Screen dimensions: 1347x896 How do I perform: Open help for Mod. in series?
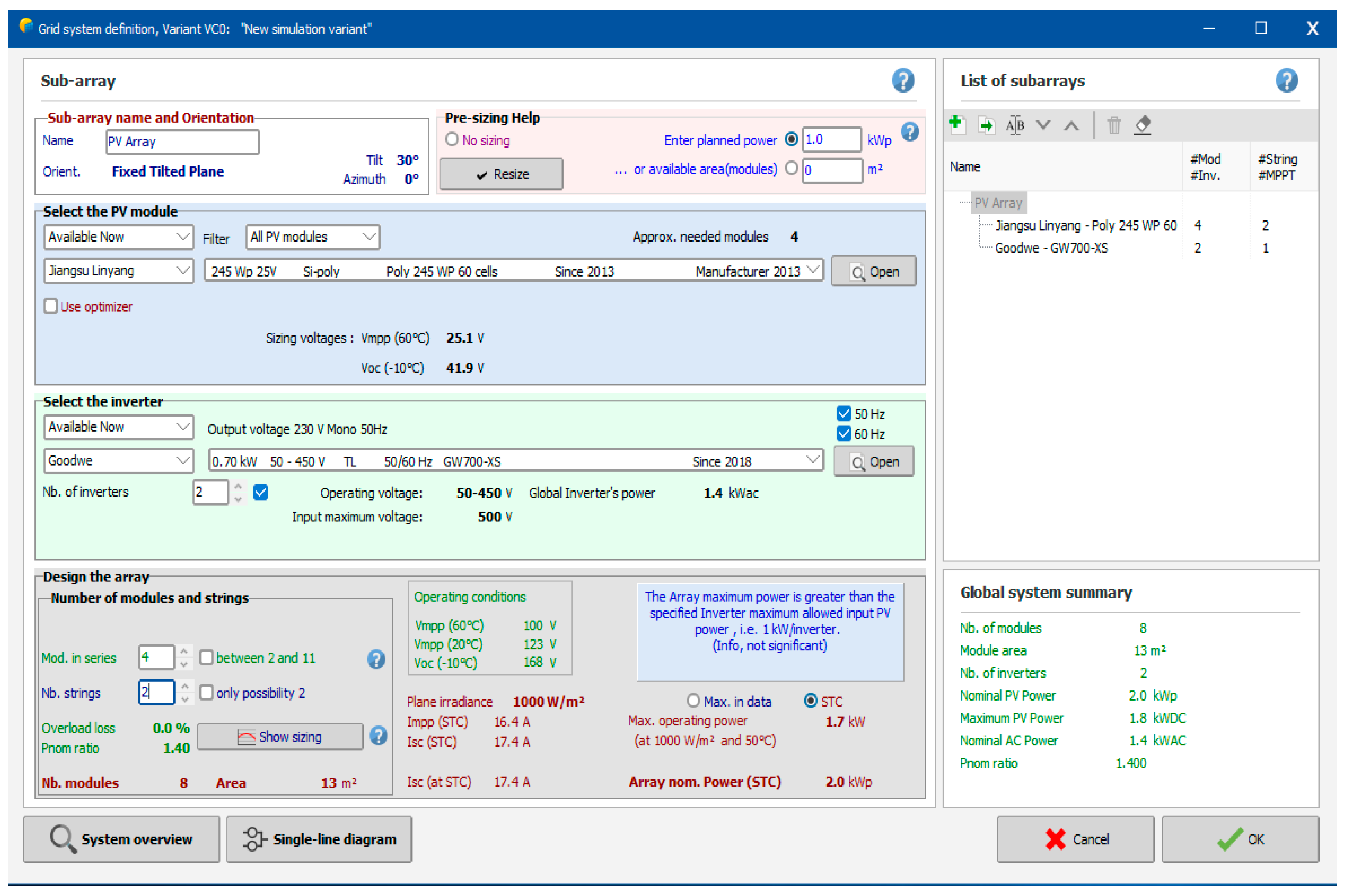tap(376, 659)
